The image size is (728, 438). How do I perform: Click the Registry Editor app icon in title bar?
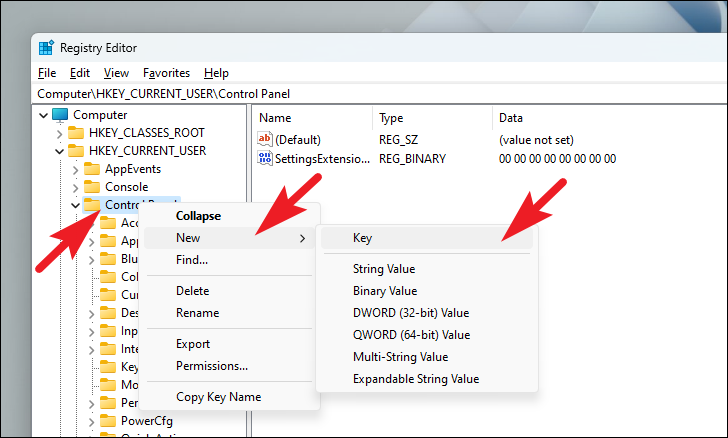click(x=46, y=47)
